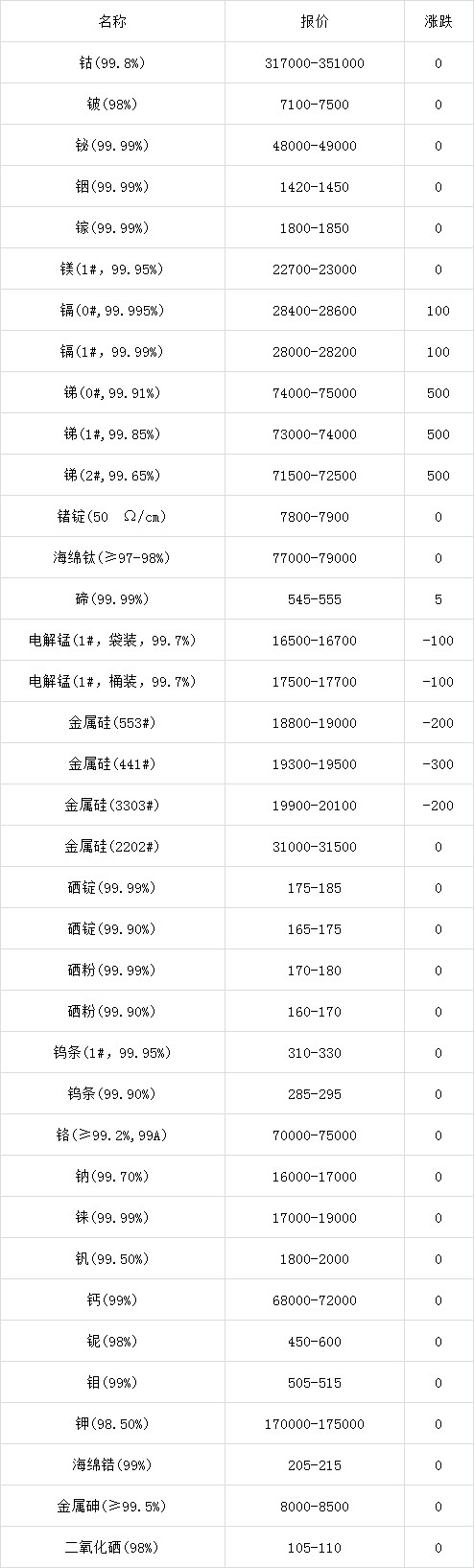Select 电解锰(1#, 袋装, 99.7%) cell

pos(112,641)
